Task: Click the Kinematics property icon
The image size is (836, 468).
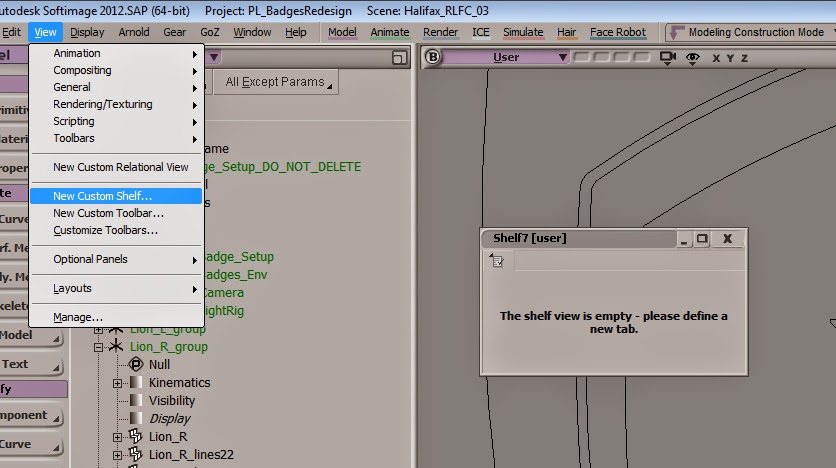Action: [x=136, y=382]
